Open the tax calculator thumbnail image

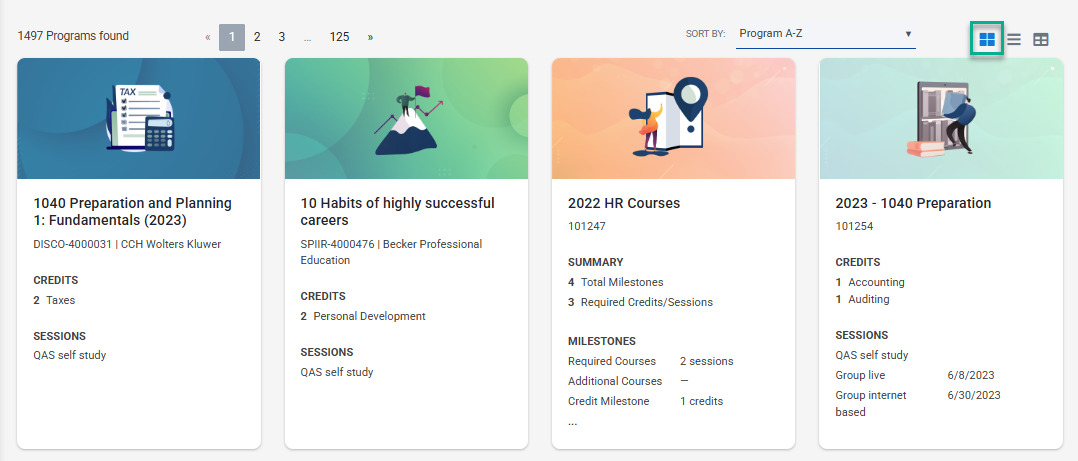click(139, 118)
